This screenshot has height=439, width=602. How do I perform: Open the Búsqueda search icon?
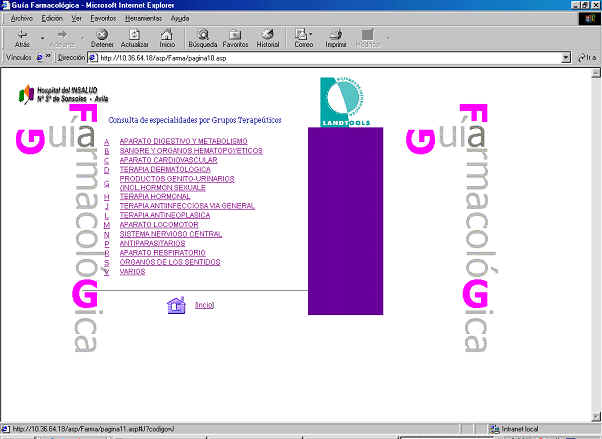tap(202, 35)
